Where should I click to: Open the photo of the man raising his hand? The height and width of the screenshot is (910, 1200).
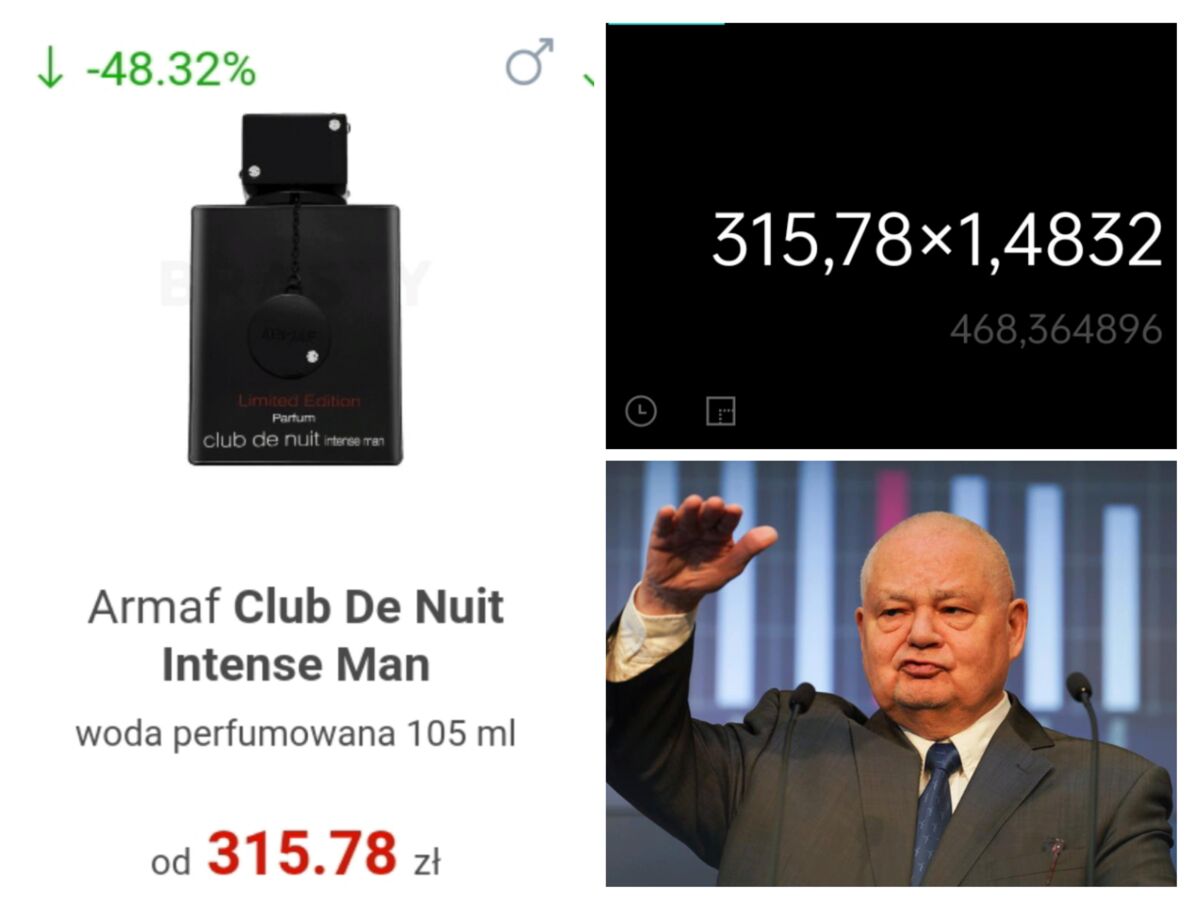coord(891,673)
